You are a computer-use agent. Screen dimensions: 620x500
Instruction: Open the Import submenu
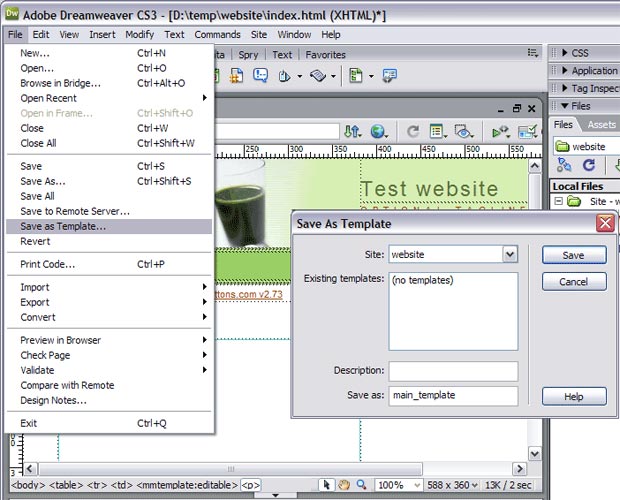coord(109,287)
